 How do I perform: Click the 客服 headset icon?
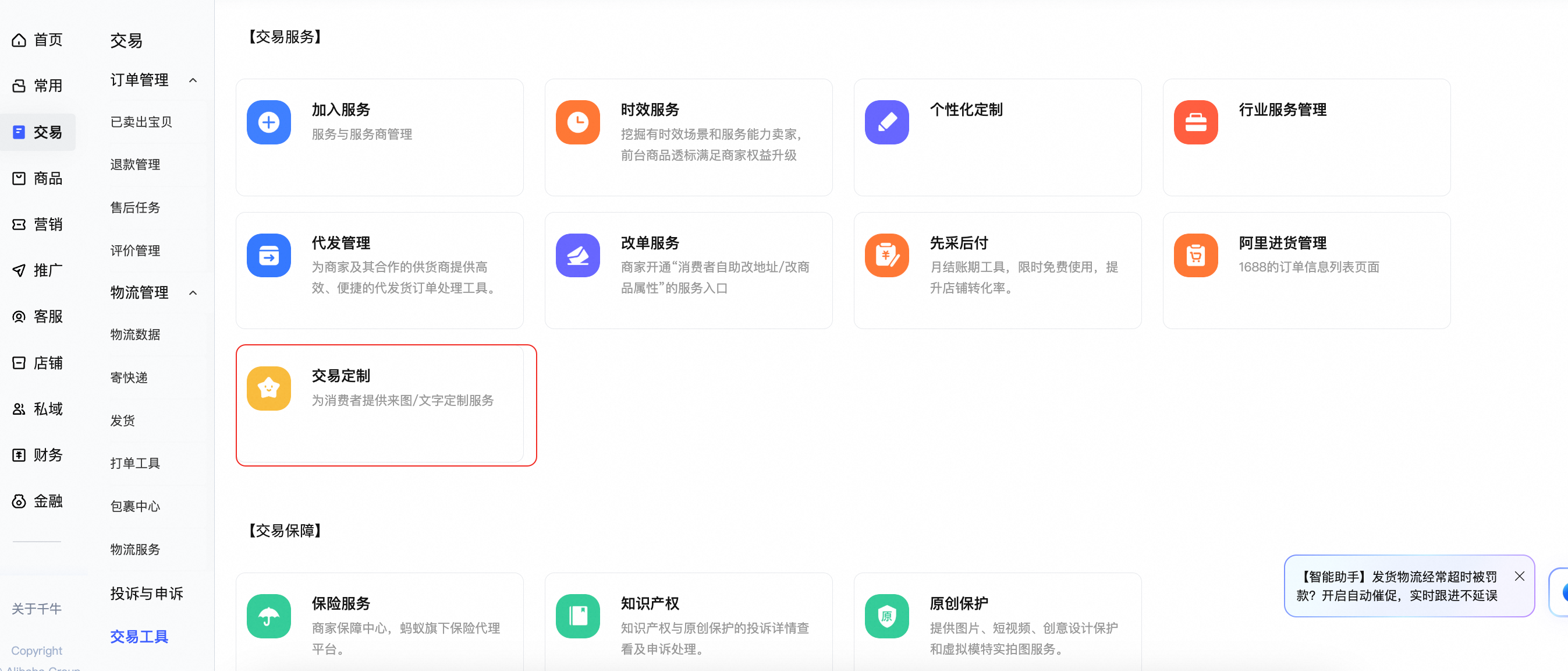pos(19,317)
